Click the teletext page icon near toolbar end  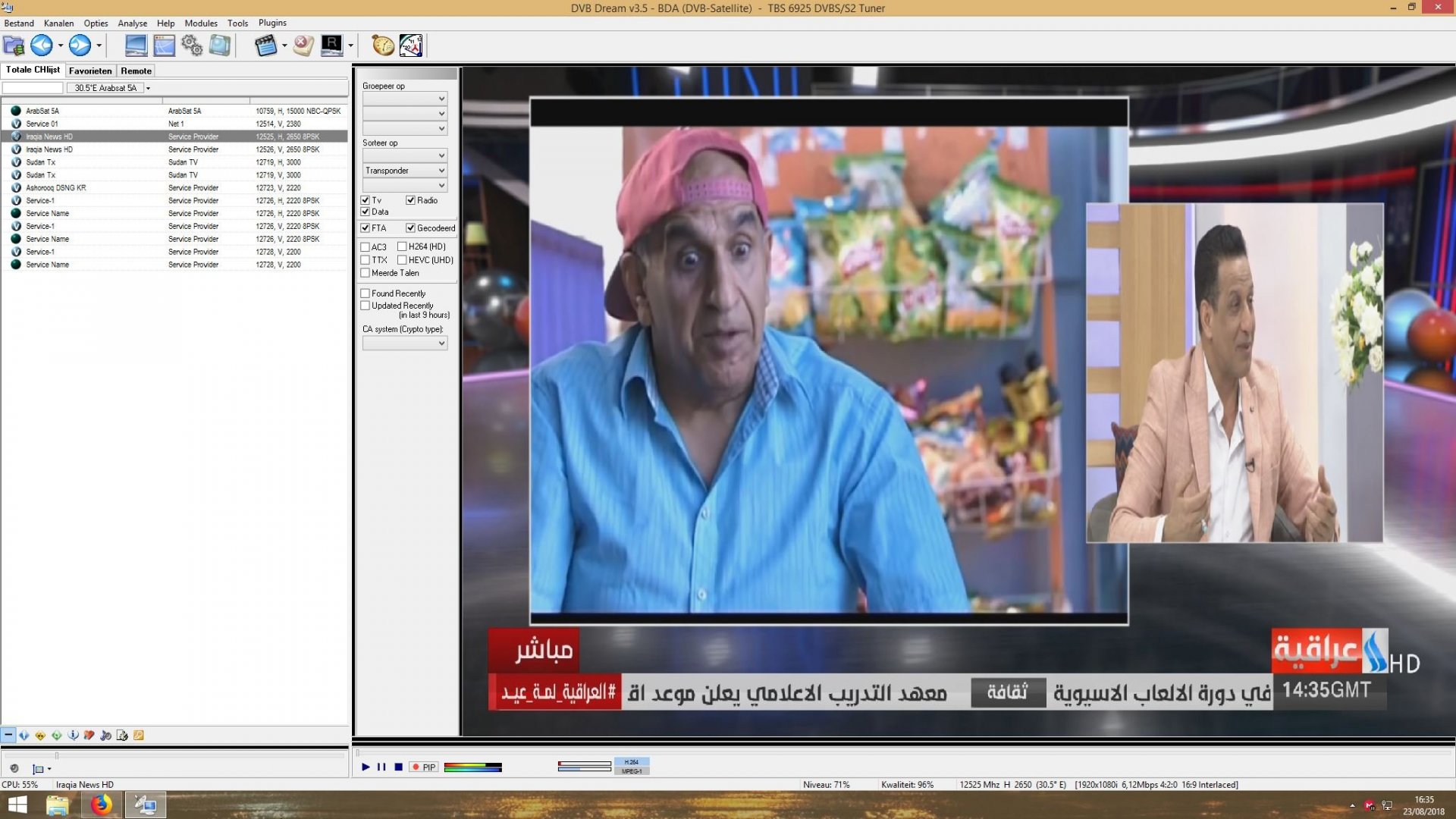tap(410, 45)
